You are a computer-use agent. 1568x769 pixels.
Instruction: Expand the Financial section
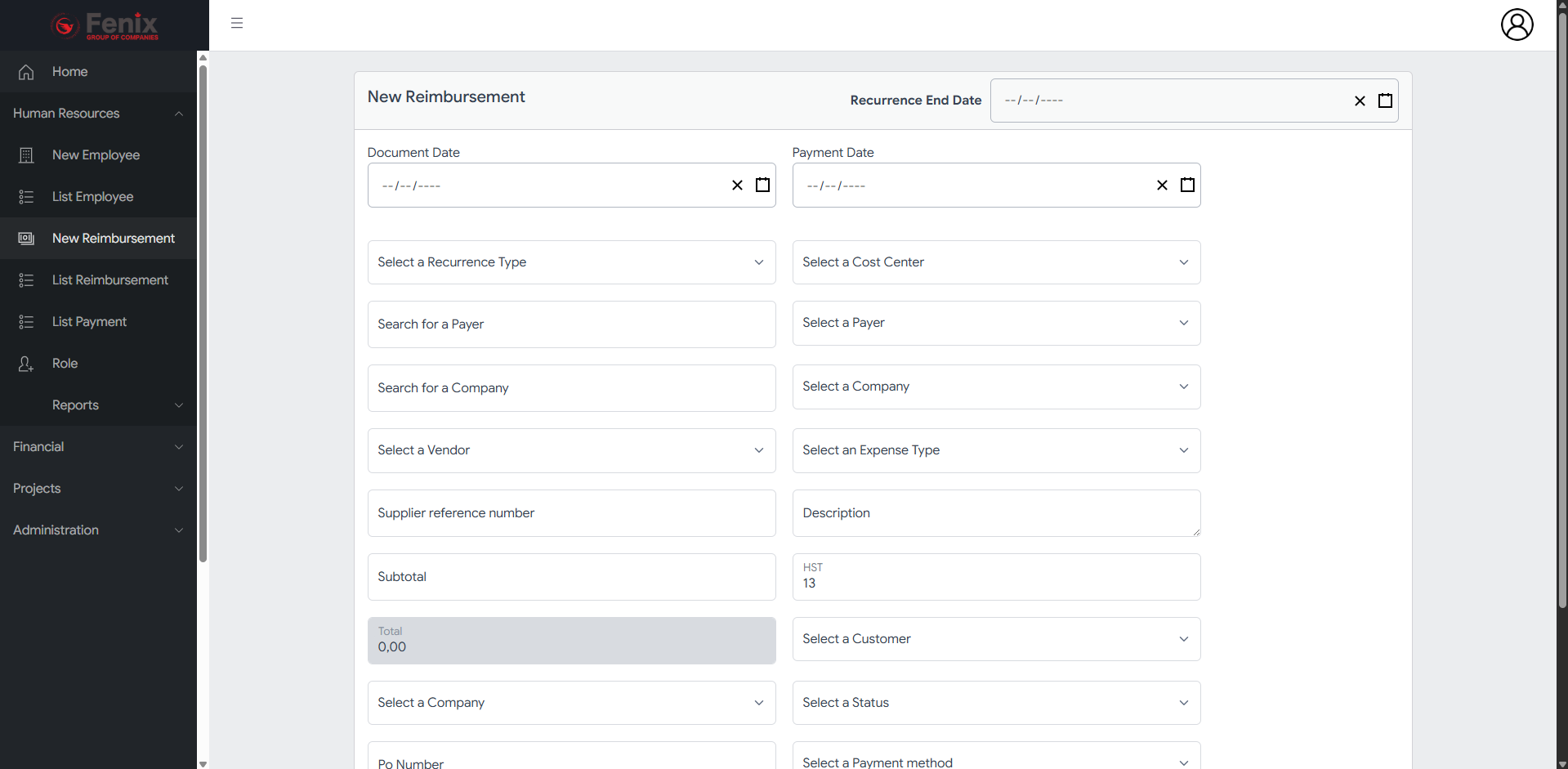click(x=98, y=447)
